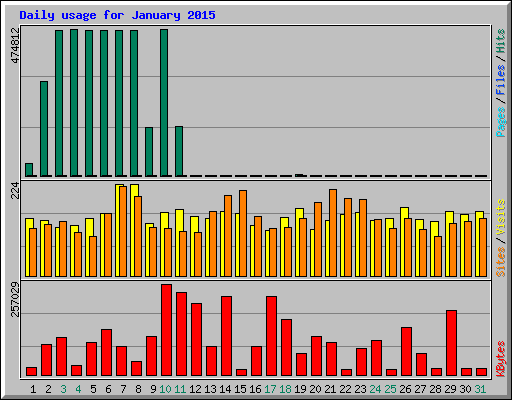Click the orange bar for day 21
The width and height of the screenshot is (512, 400).
(333, 233)
